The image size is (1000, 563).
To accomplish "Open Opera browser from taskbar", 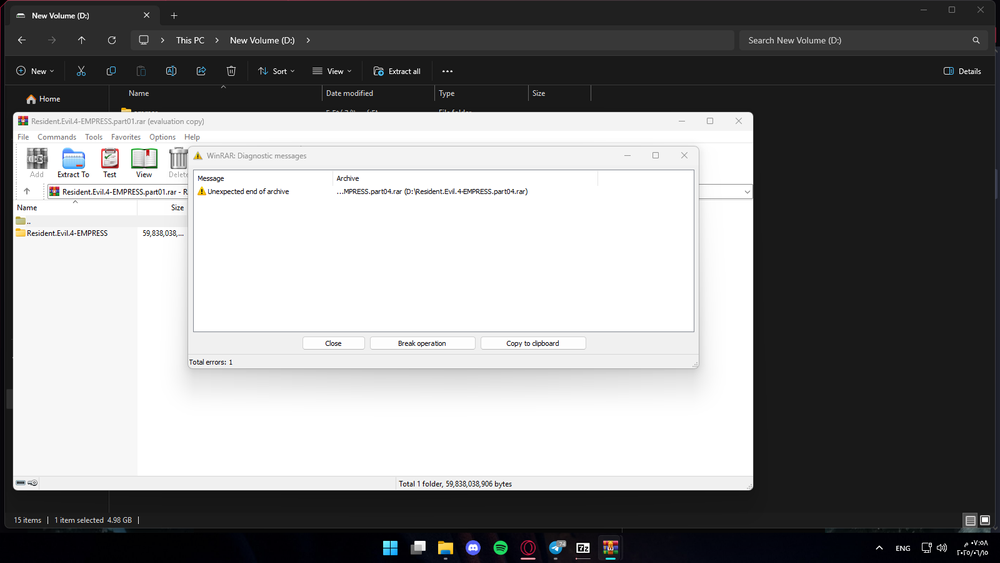I will coord(528,547).
